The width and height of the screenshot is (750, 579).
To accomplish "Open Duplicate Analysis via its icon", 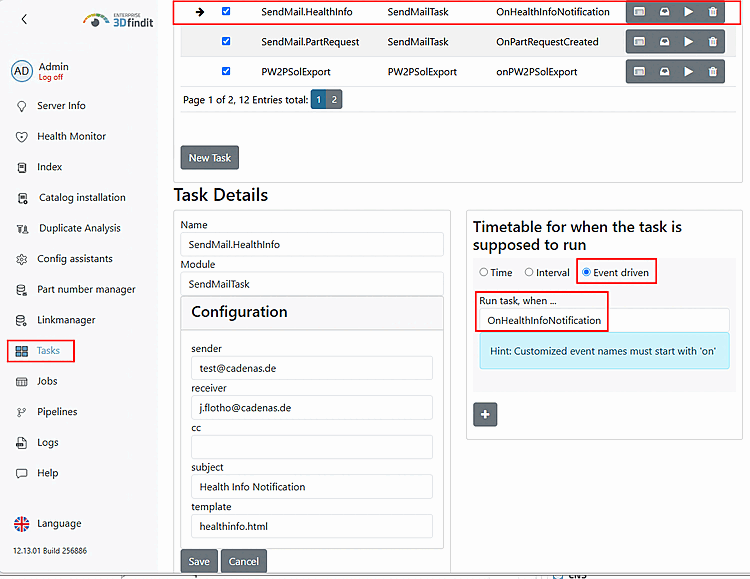I will coord(22,229).
